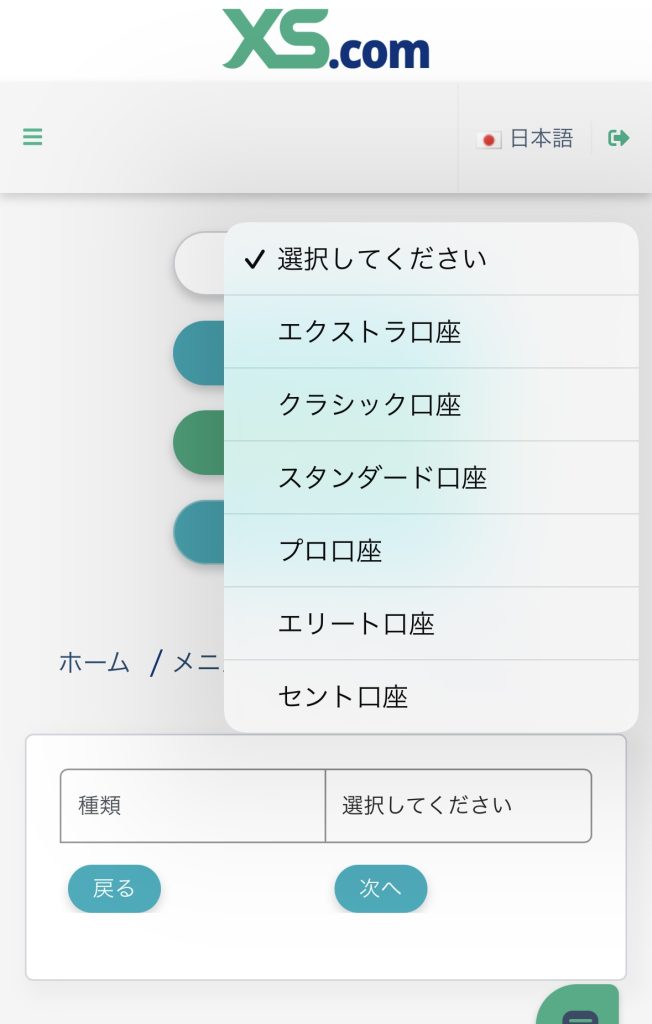Image resolution: width=652 pixels, height=1024 pixels.
Task: Click the partially hidden white pill button
Action: [200, 263]
